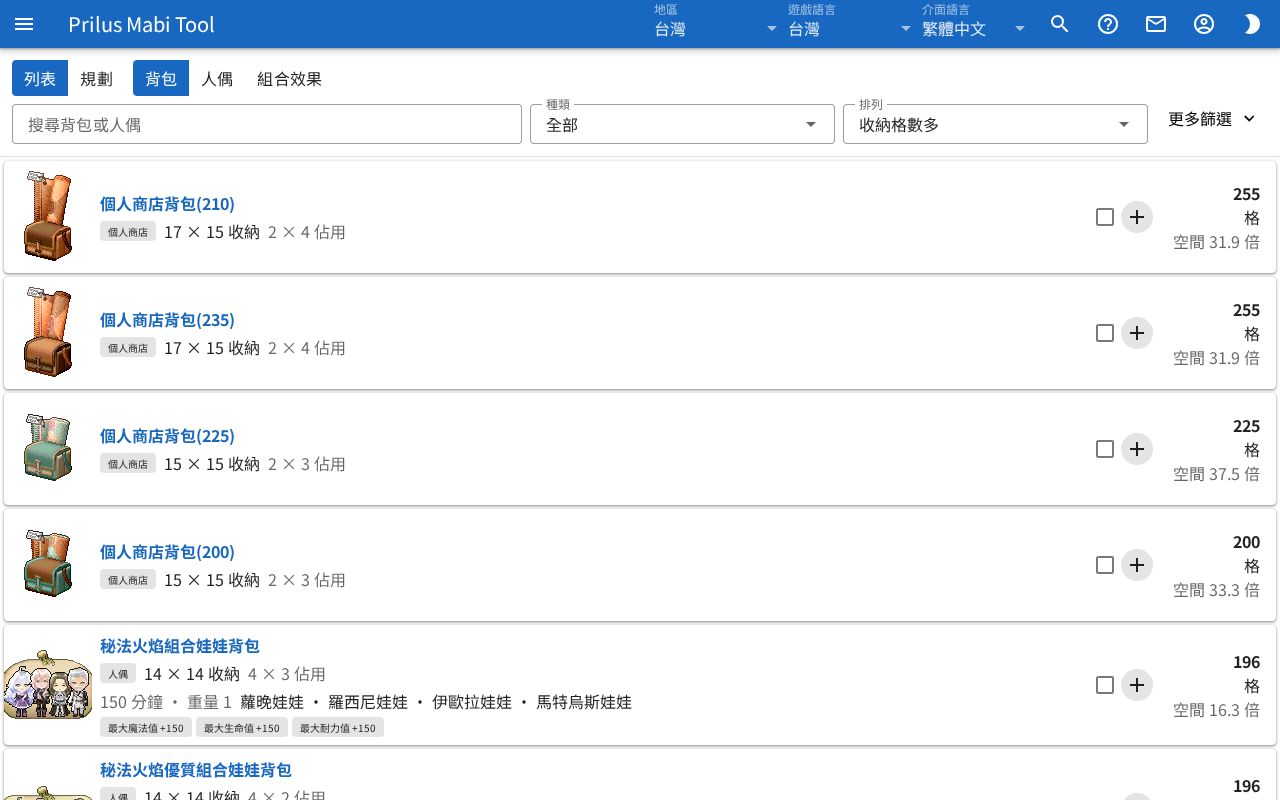Click the 個人商店背包(210) bag thumbnail
Screen dimensions: 1280x800
point(48,217)
